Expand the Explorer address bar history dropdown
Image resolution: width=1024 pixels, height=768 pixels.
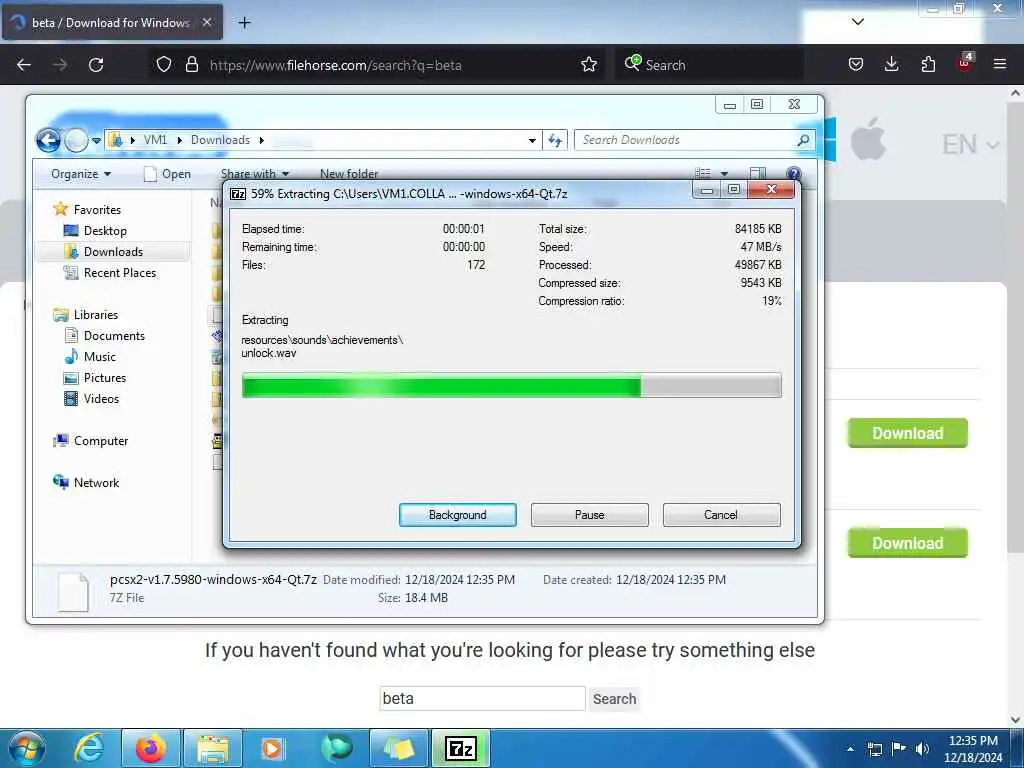[x=532, y=140]
